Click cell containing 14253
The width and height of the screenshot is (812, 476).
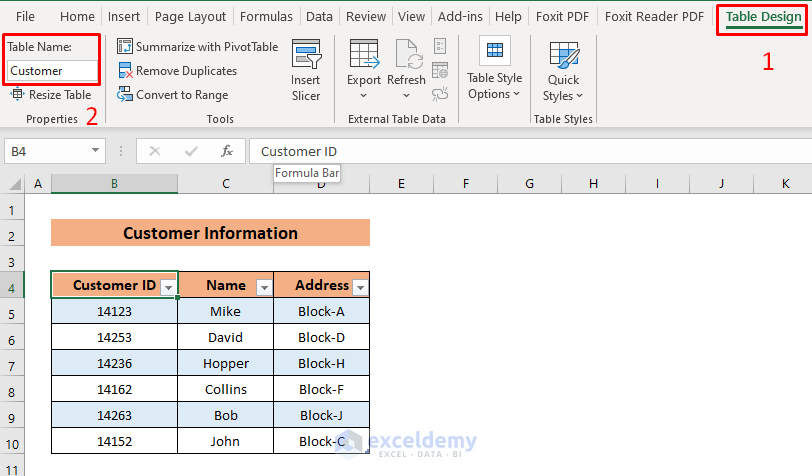click(114, 337)
